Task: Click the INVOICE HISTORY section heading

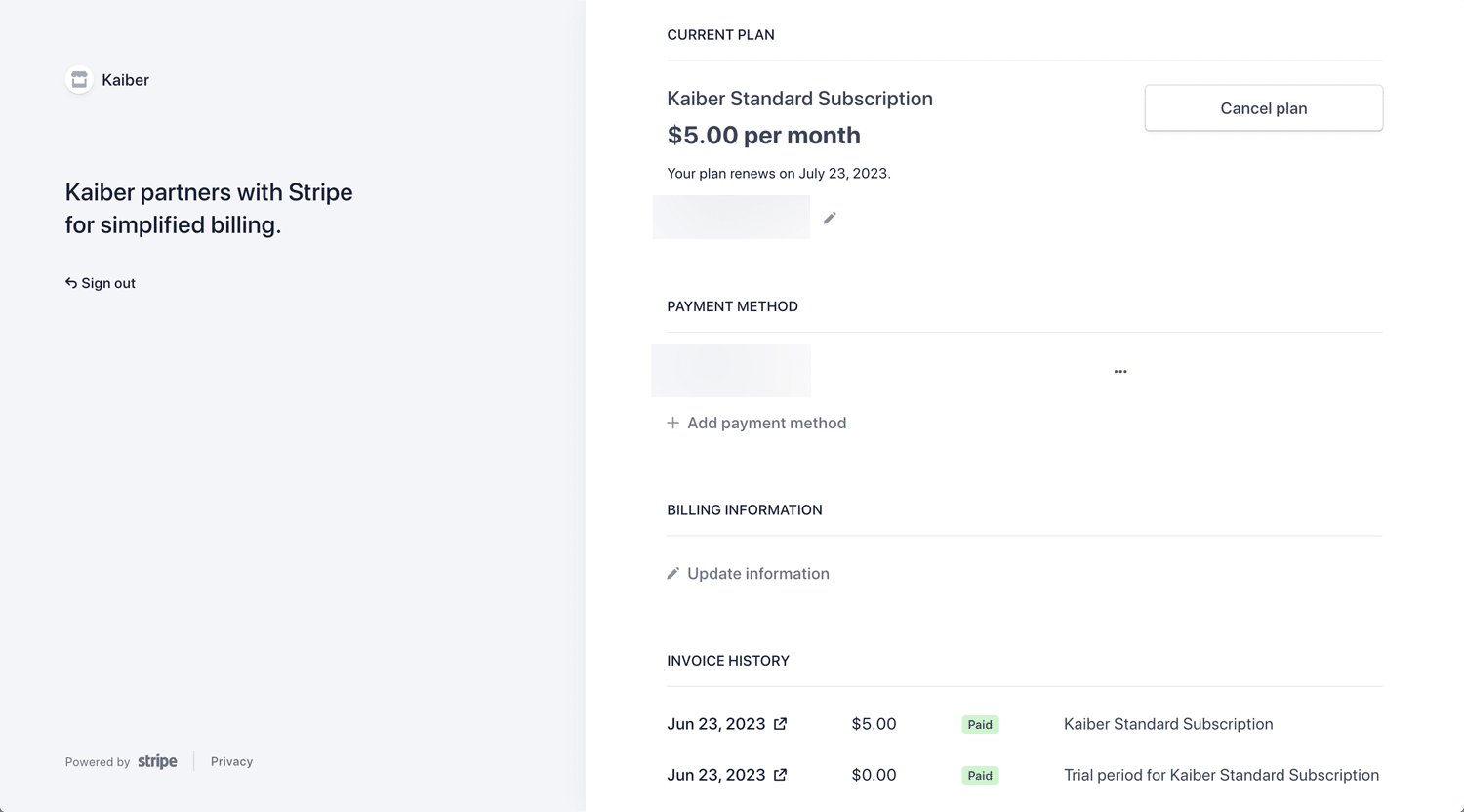Action: [x=728, y=661]
